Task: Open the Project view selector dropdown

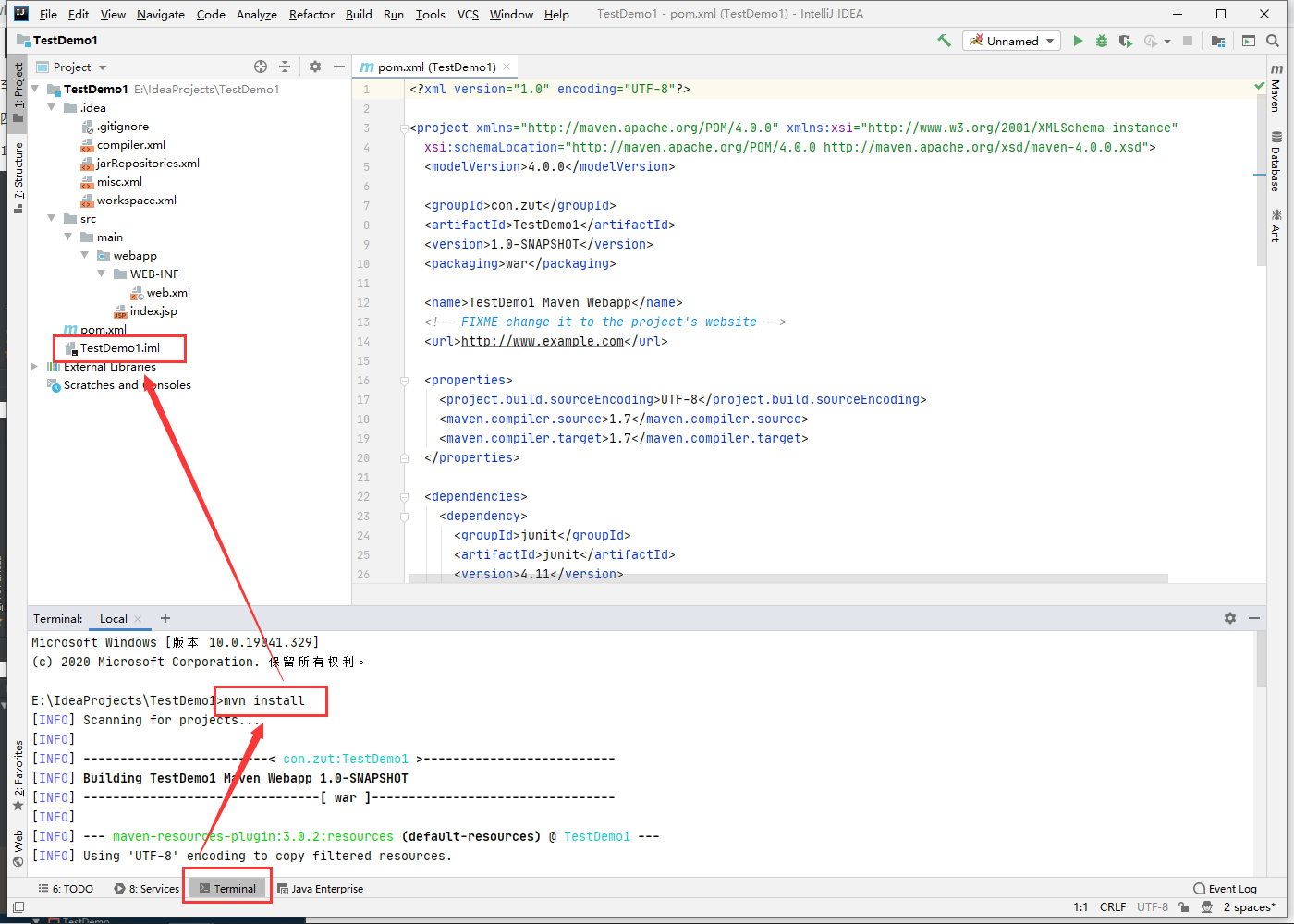Action: coord(72,67)
